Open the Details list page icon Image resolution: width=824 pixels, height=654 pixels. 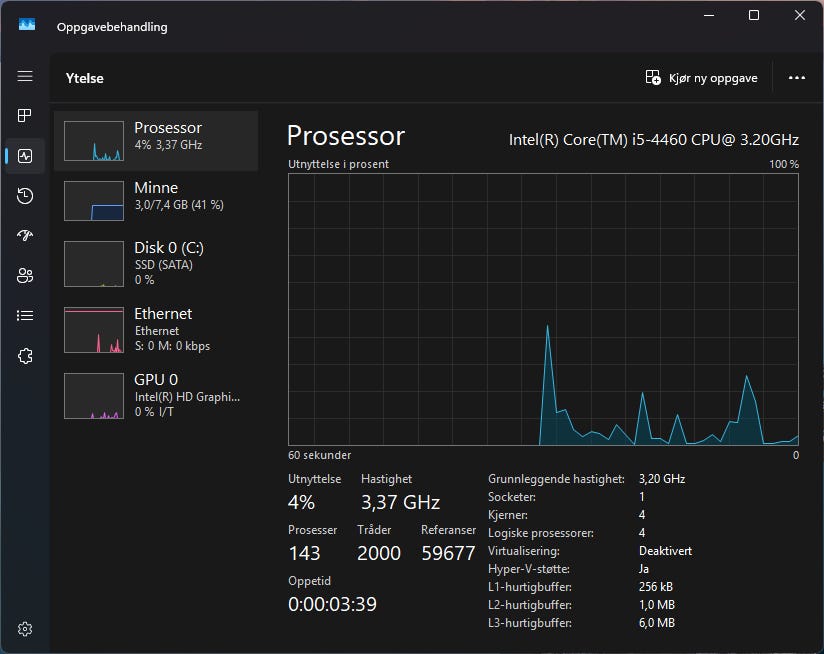[x=25, y=315]
